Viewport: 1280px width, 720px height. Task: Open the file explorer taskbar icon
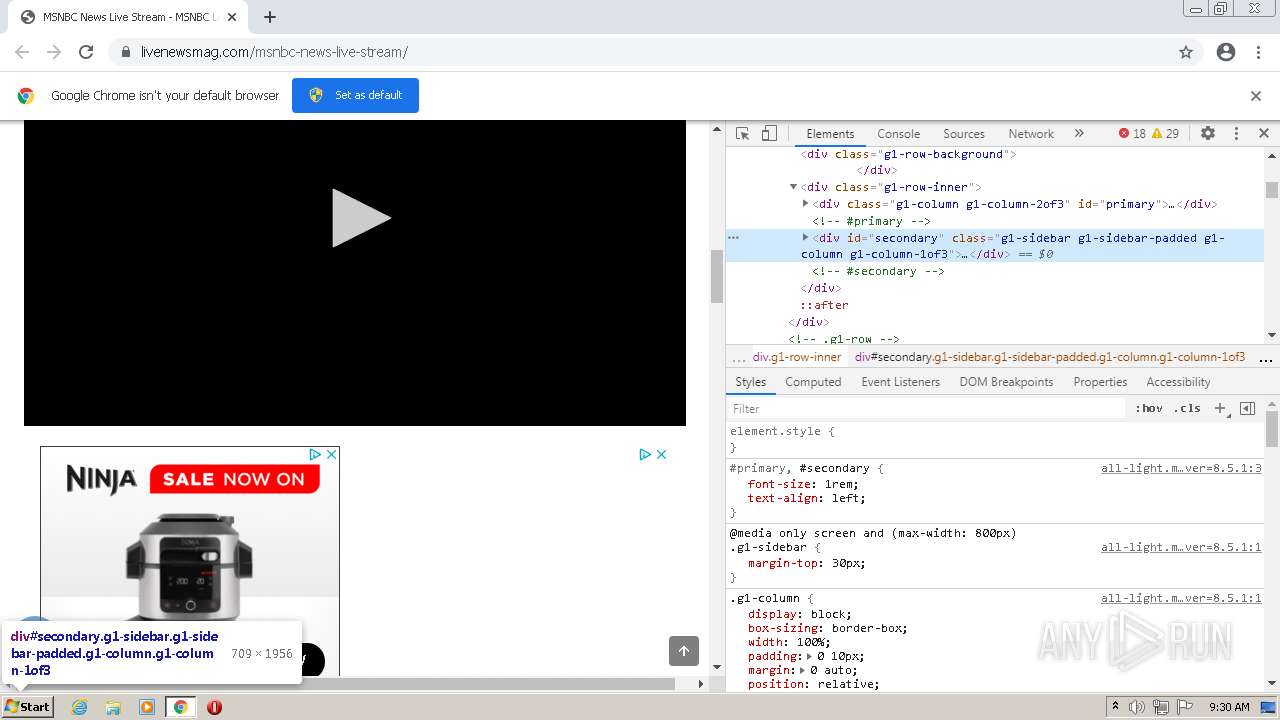[113, 707]
